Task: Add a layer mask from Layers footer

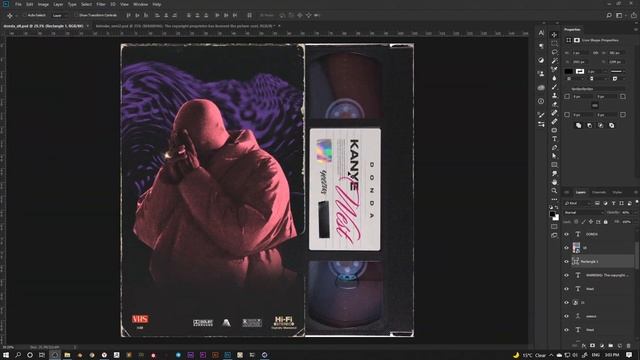Action: click(x=593, y=346)
